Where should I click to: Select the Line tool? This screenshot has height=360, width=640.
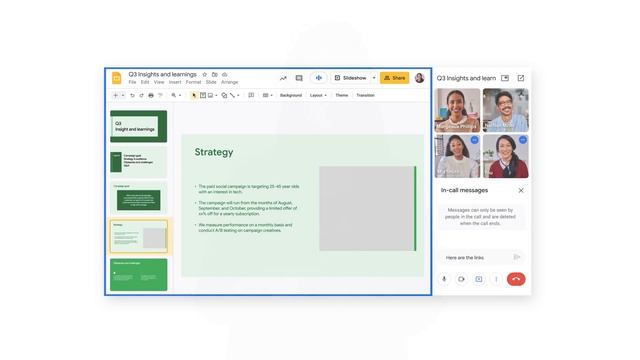(x=232, y=95)
